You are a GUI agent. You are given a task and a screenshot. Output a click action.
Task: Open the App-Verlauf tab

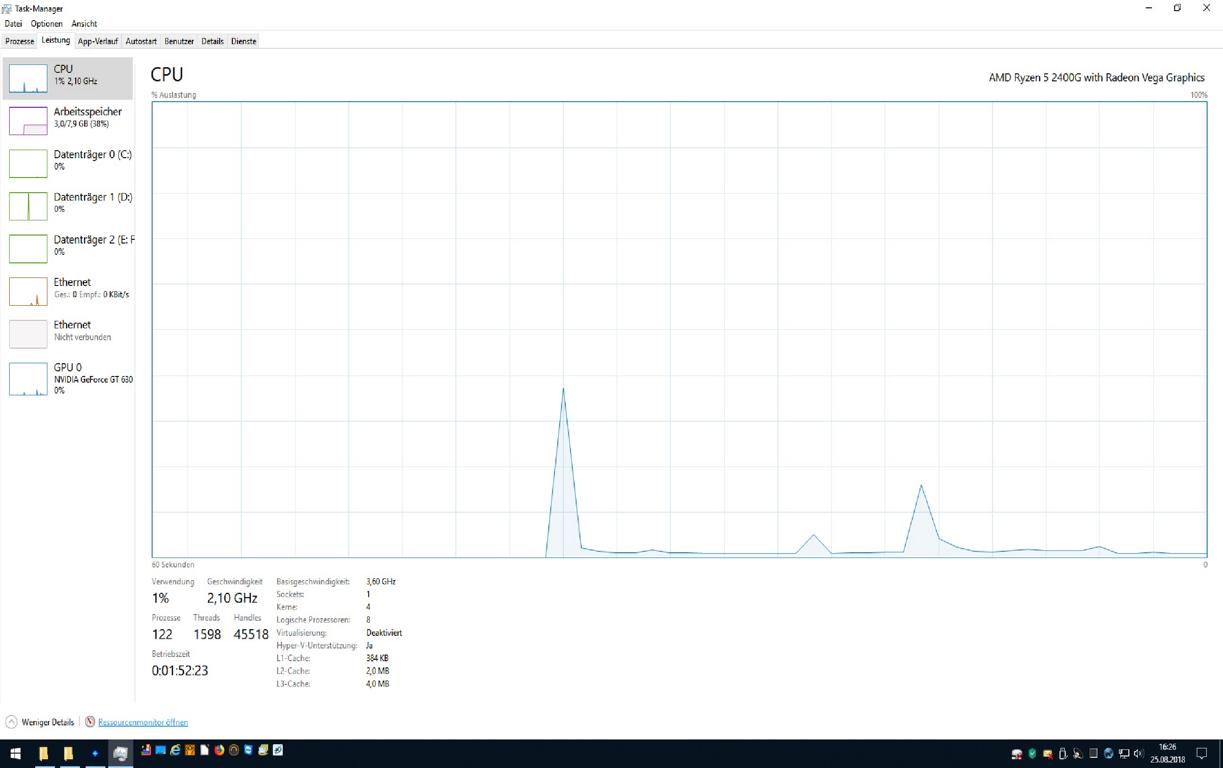point(98,41)
